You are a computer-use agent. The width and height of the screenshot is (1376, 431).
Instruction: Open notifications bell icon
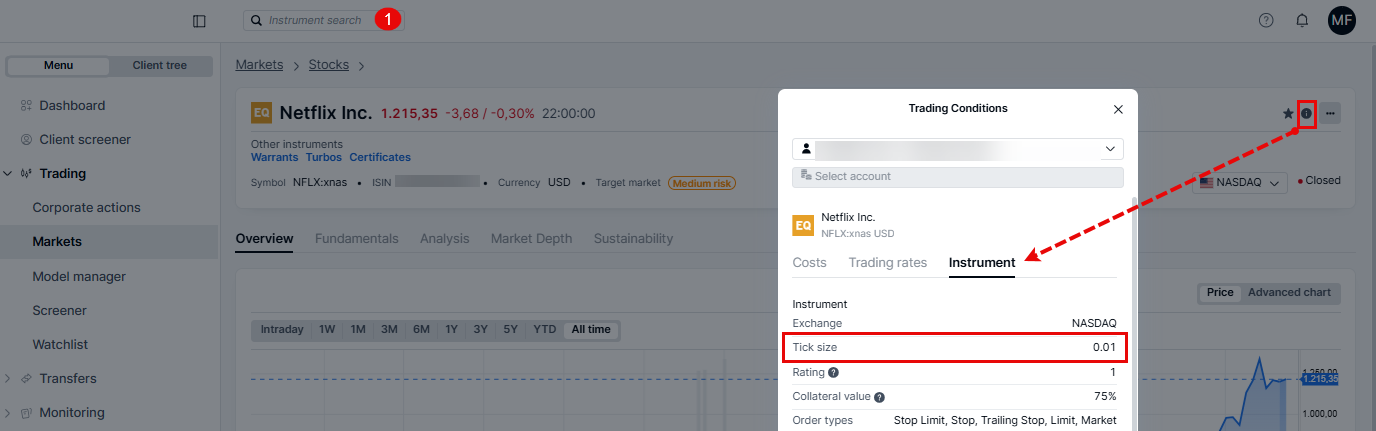click(x=1302, y=20)
